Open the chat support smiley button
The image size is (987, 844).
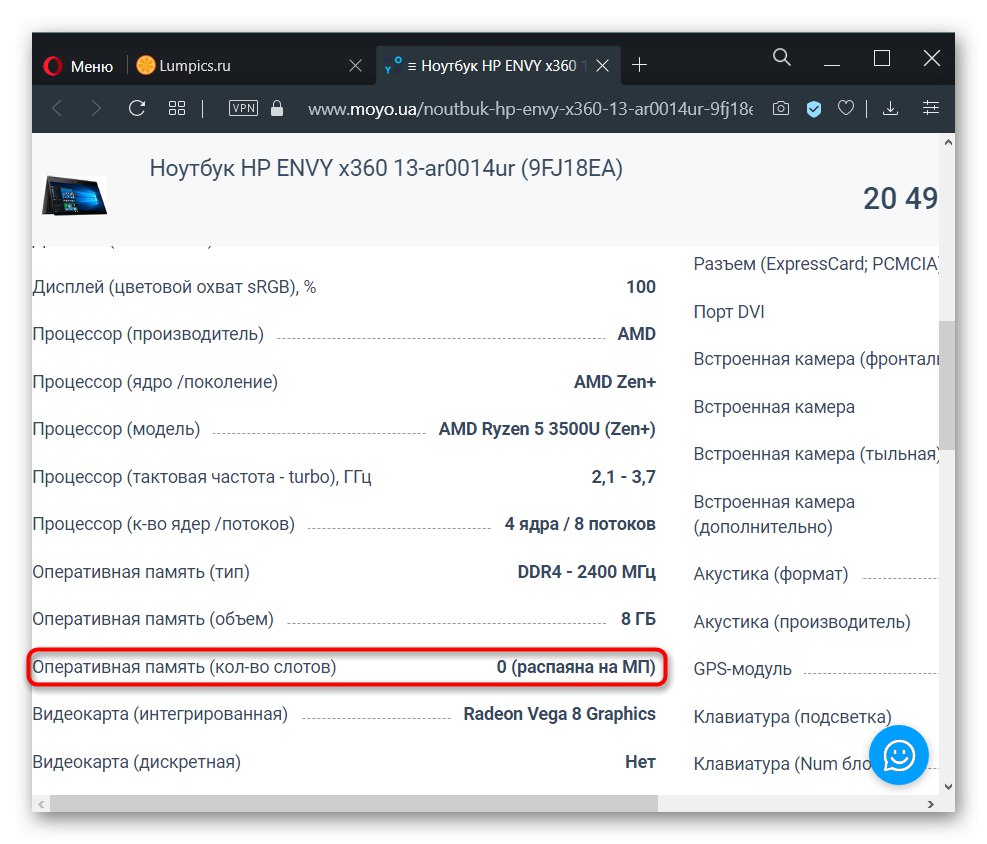[898, 755]
